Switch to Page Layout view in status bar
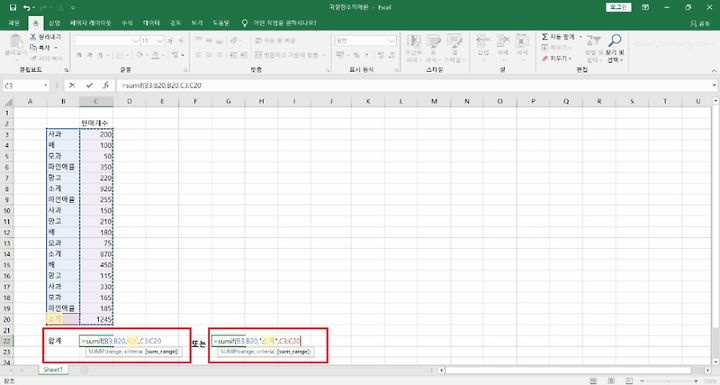Image resolution: width=720 pixels, height=385 pixels. [x=611, y=381]
